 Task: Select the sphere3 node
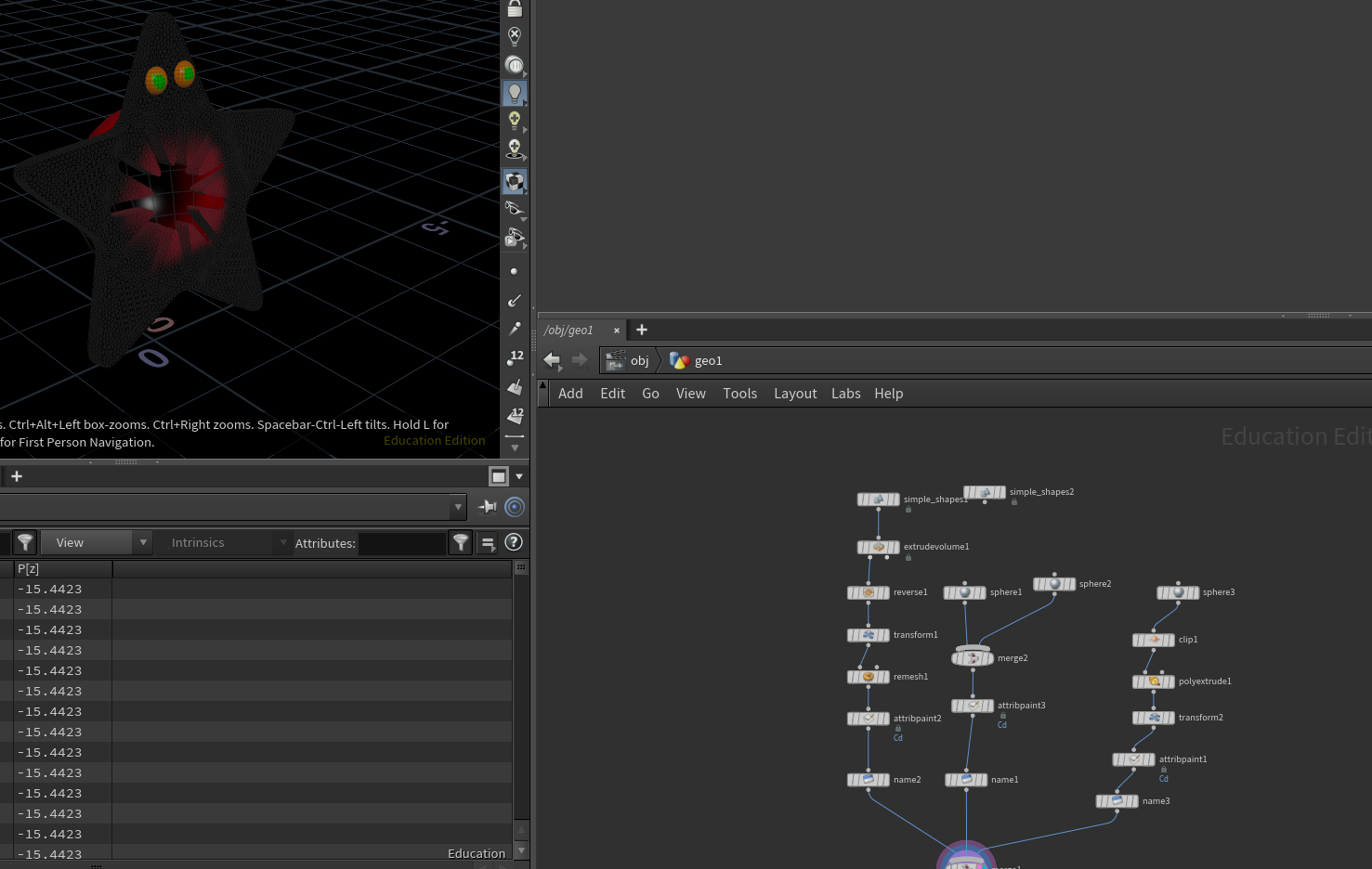tap(1178, 592)
